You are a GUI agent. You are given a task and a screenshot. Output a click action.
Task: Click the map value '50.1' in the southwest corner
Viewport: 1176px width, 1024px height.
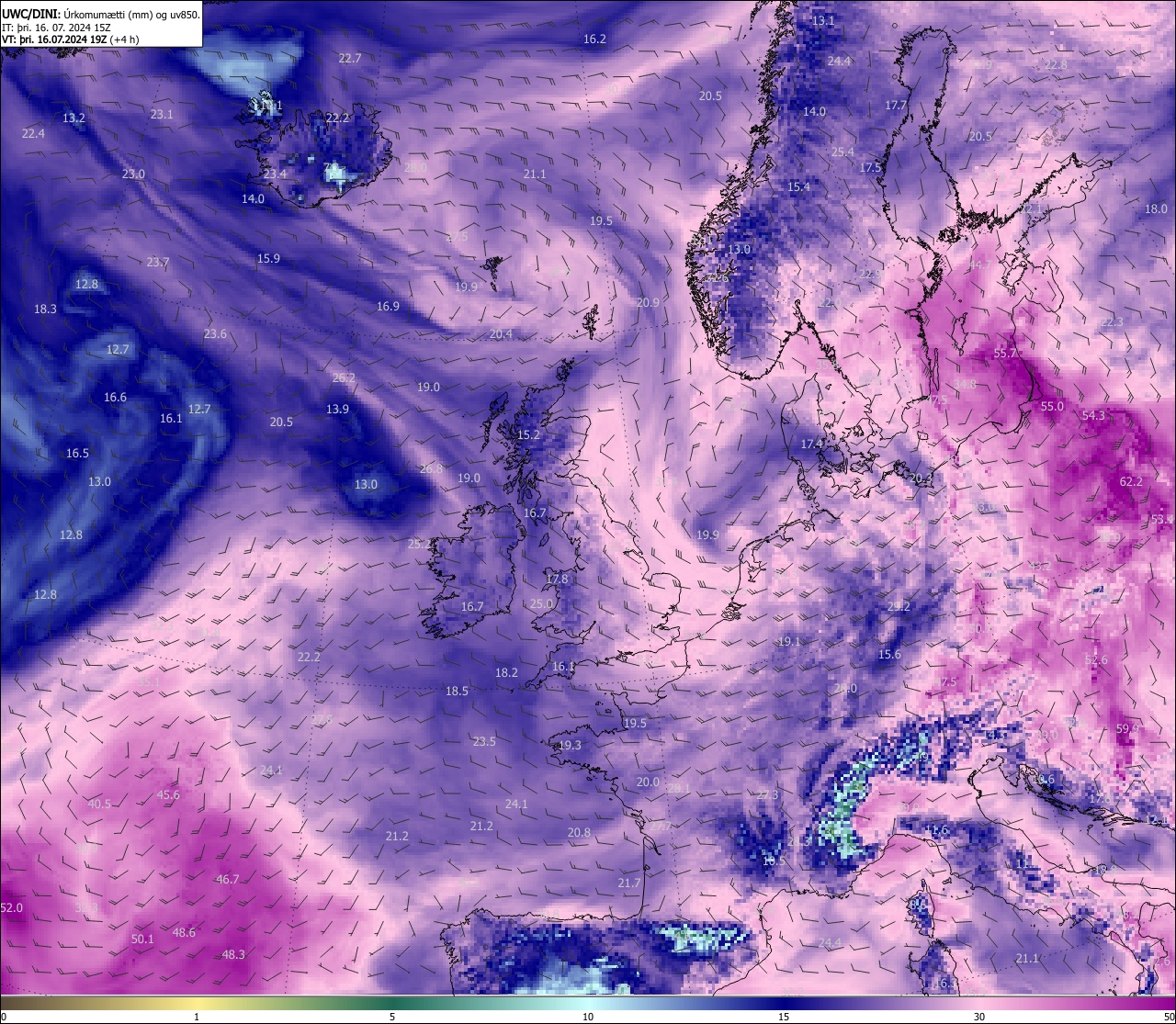tap(142, 939)
